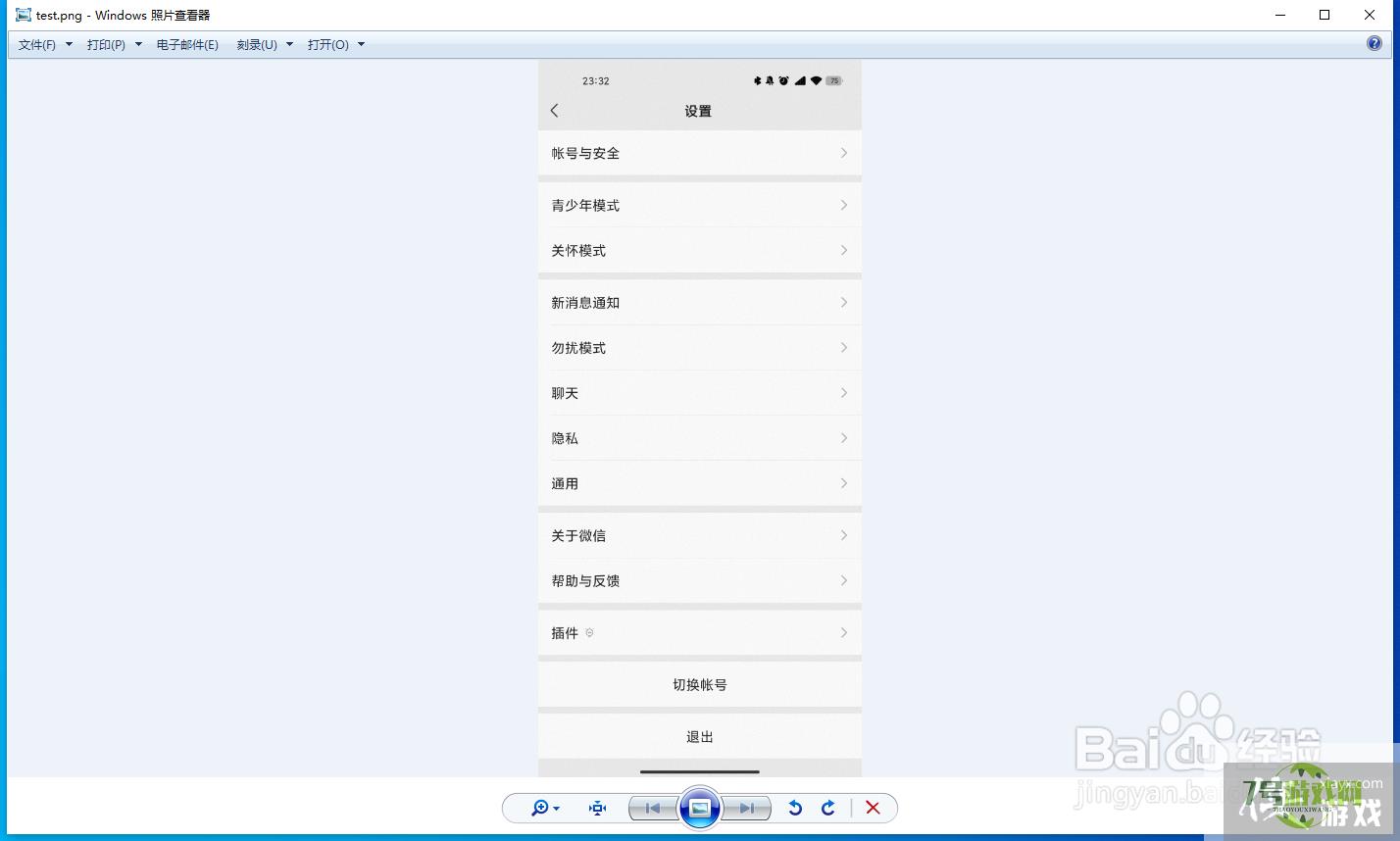Tap the back arrow in settings header
The image size is (1400, 841).
pyautogui.click(x=555, y=111)
